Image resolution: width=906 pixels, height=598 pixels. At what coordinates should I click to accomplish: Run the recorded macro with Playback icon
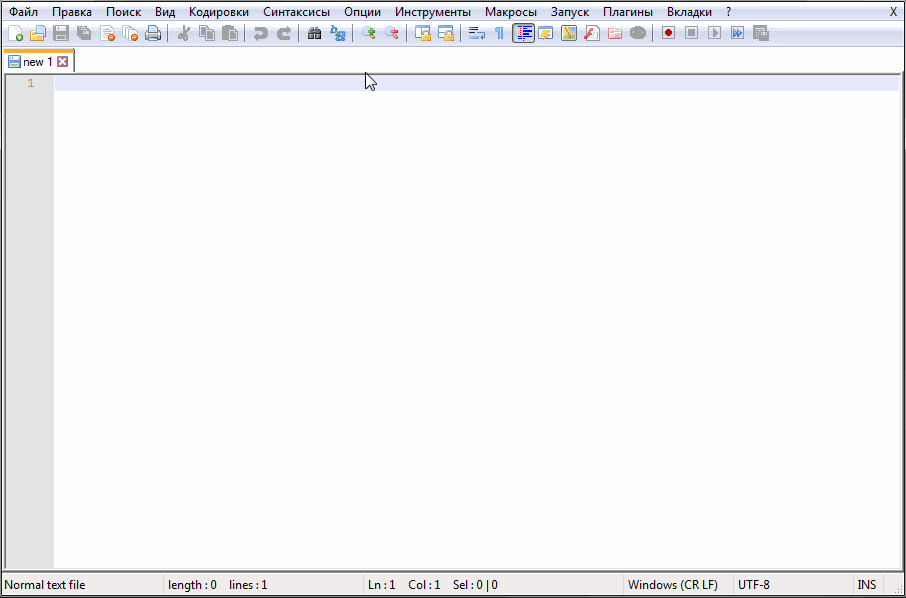coord(712,33)
